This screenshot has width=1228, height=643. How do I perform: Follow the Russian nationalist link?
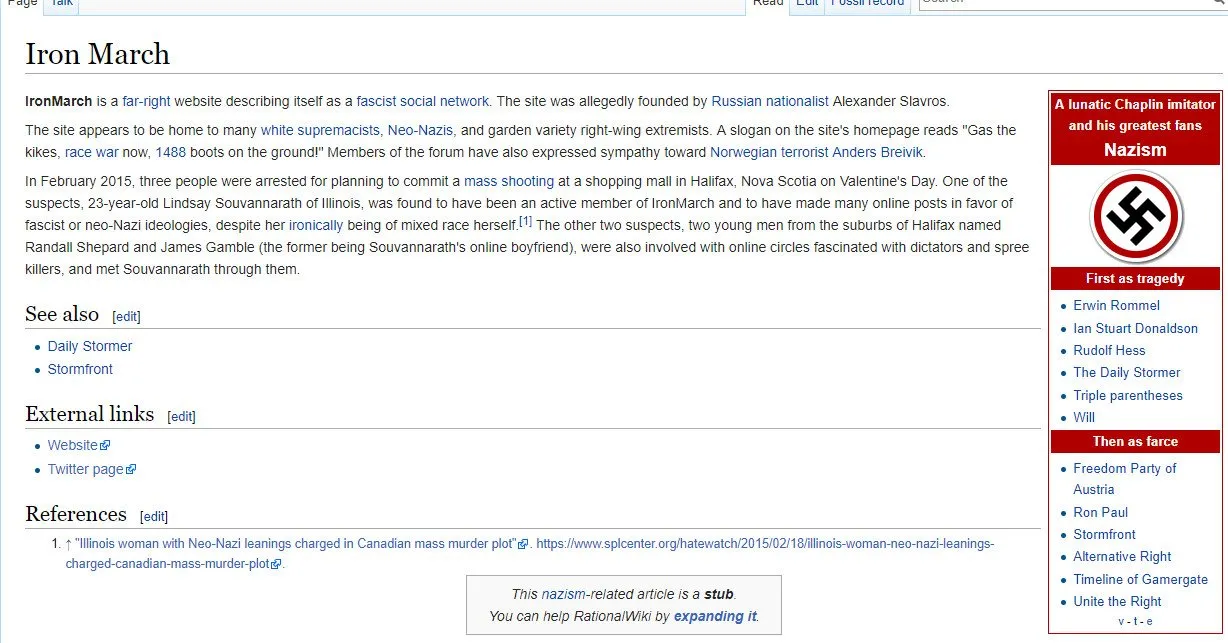click(770, 101)
